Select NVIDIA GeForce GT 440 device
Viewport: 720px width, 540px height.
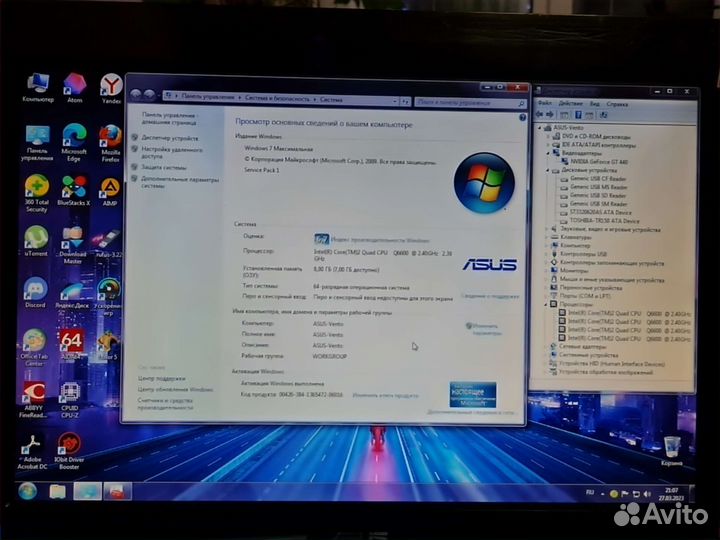coord(598,162)
